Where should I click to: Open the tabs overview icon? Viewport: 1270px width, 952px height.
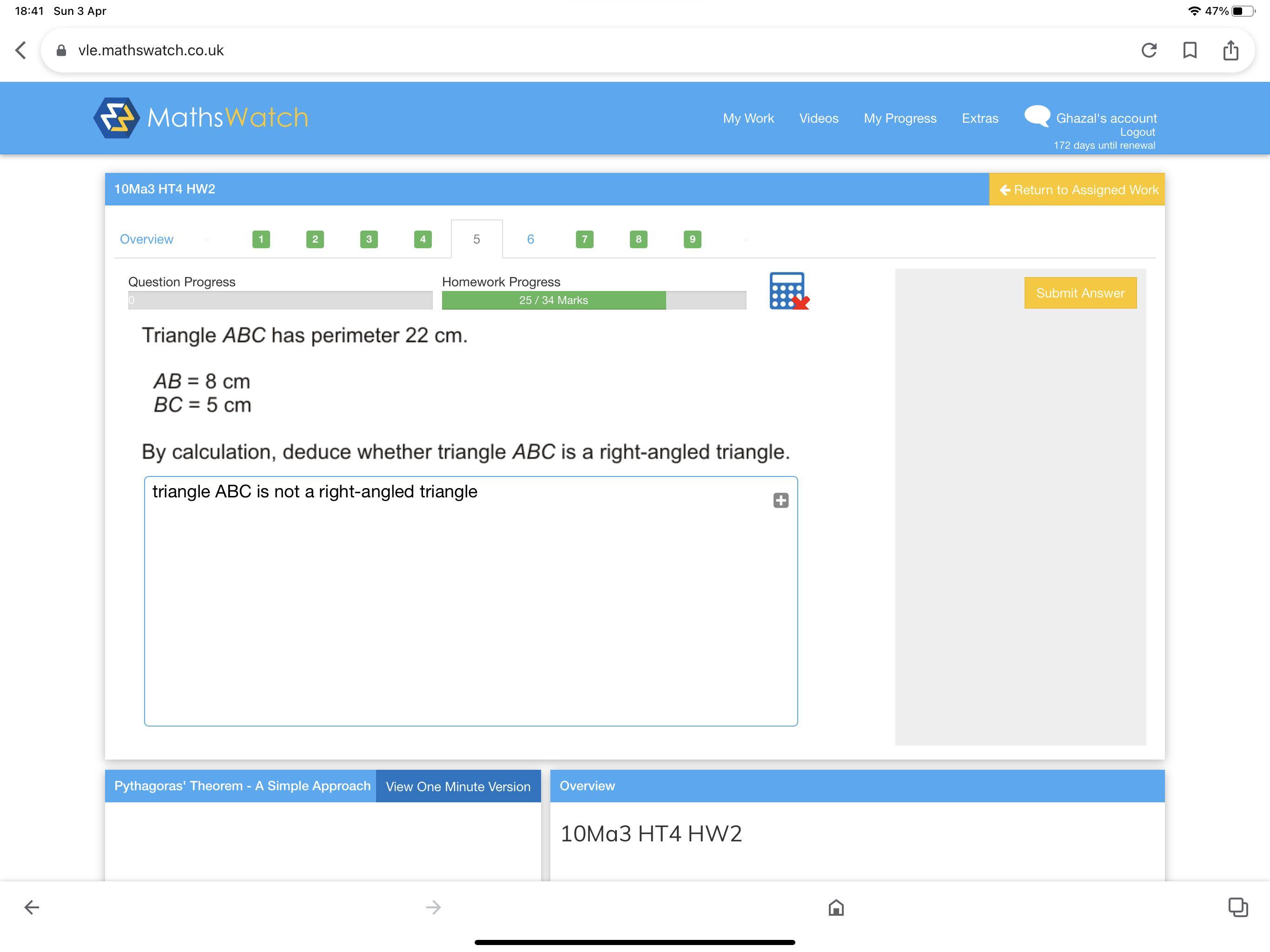1237,907
